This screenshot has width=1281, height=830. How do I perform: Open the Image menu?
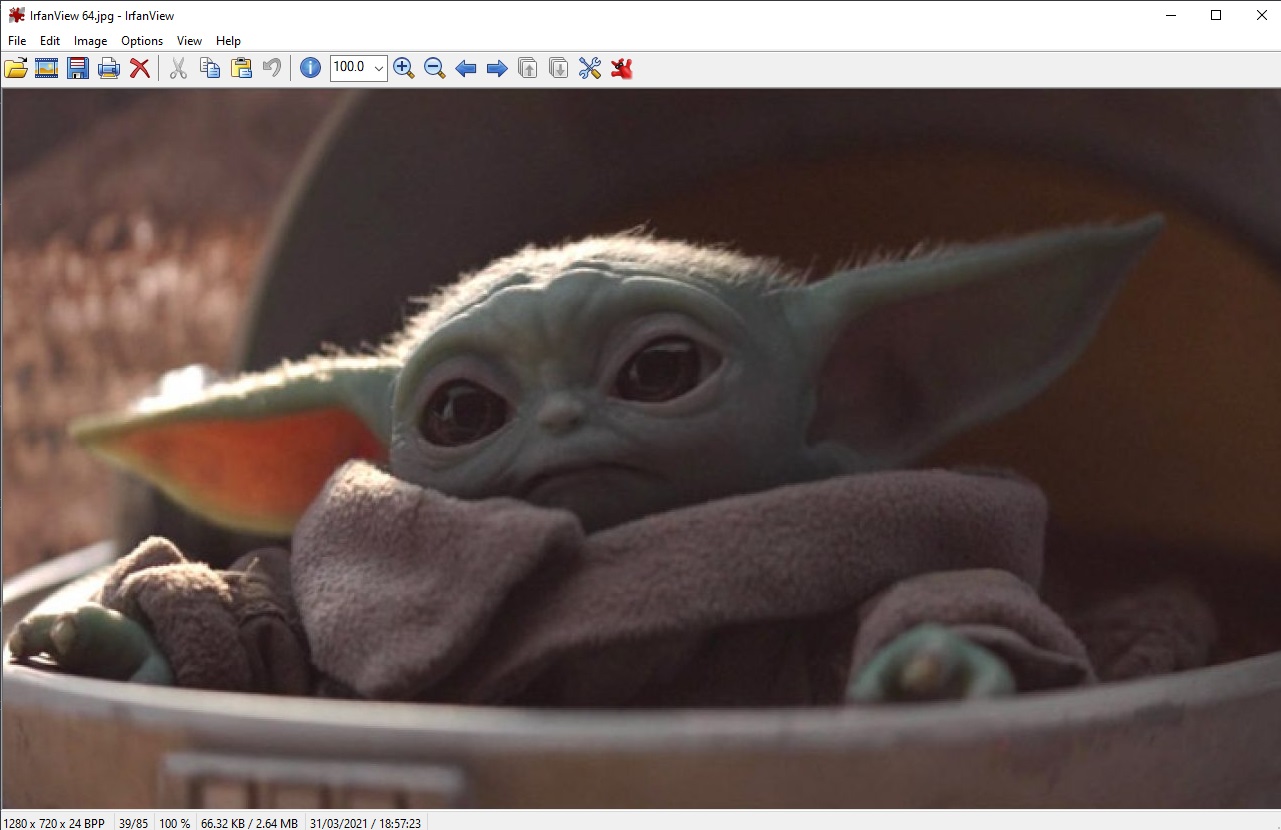pos(91,41)
